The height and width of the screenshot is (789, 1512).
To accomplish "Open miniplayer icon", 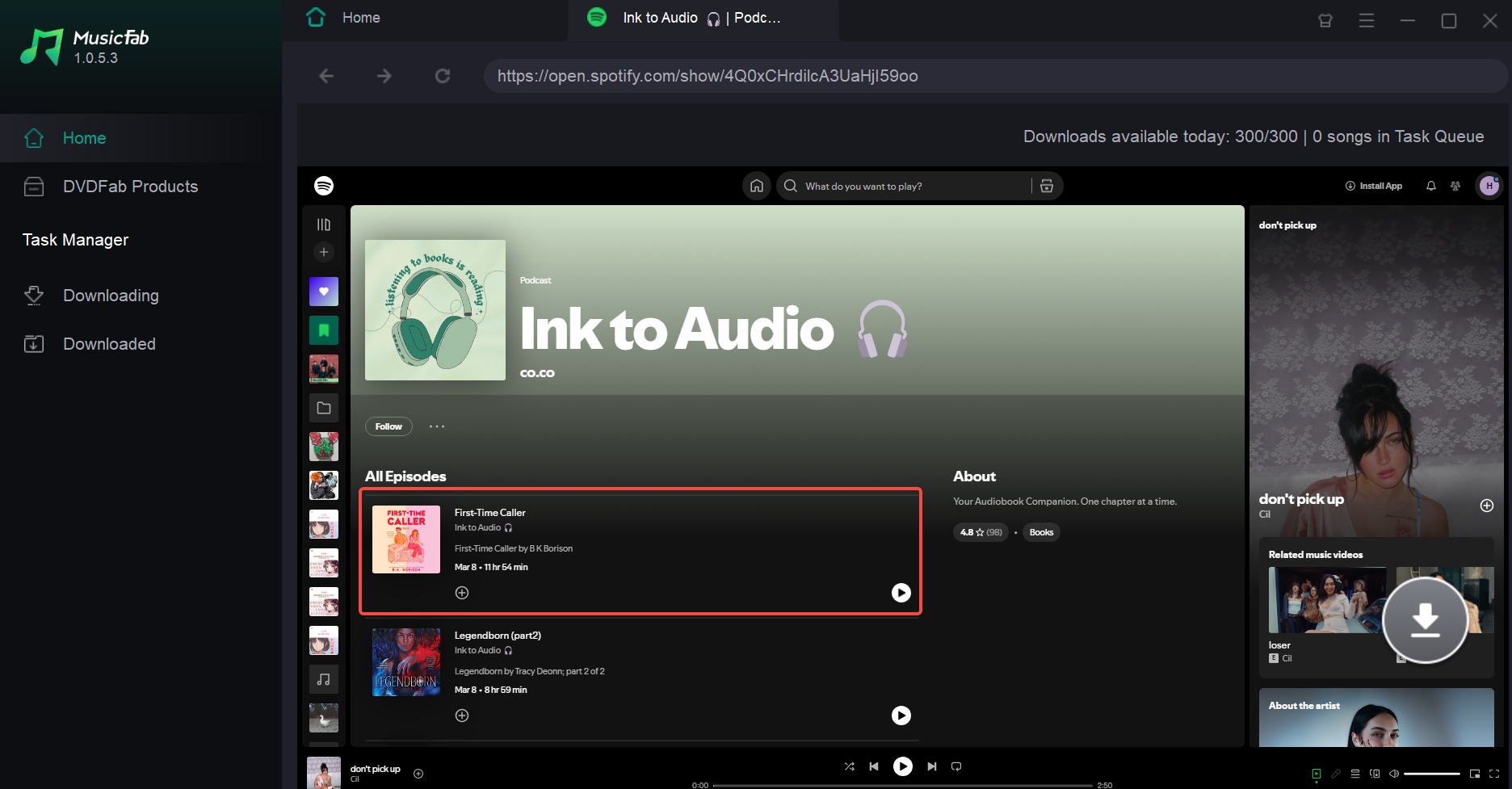I will [1475, 774].
